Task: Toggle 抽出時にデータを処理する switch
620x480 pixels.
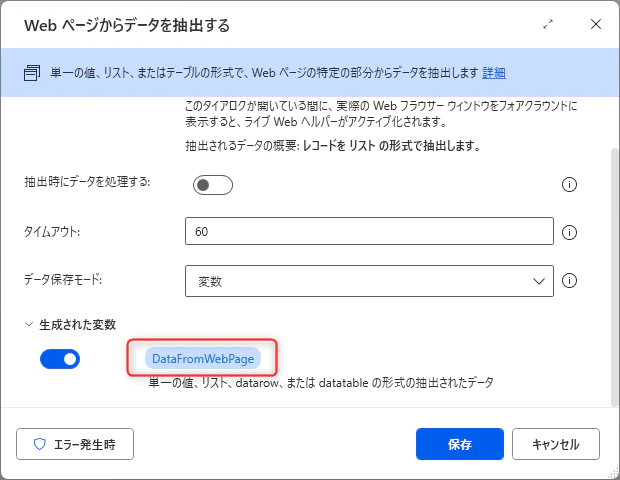Action: pyautogui.click(x=213, y=185)
